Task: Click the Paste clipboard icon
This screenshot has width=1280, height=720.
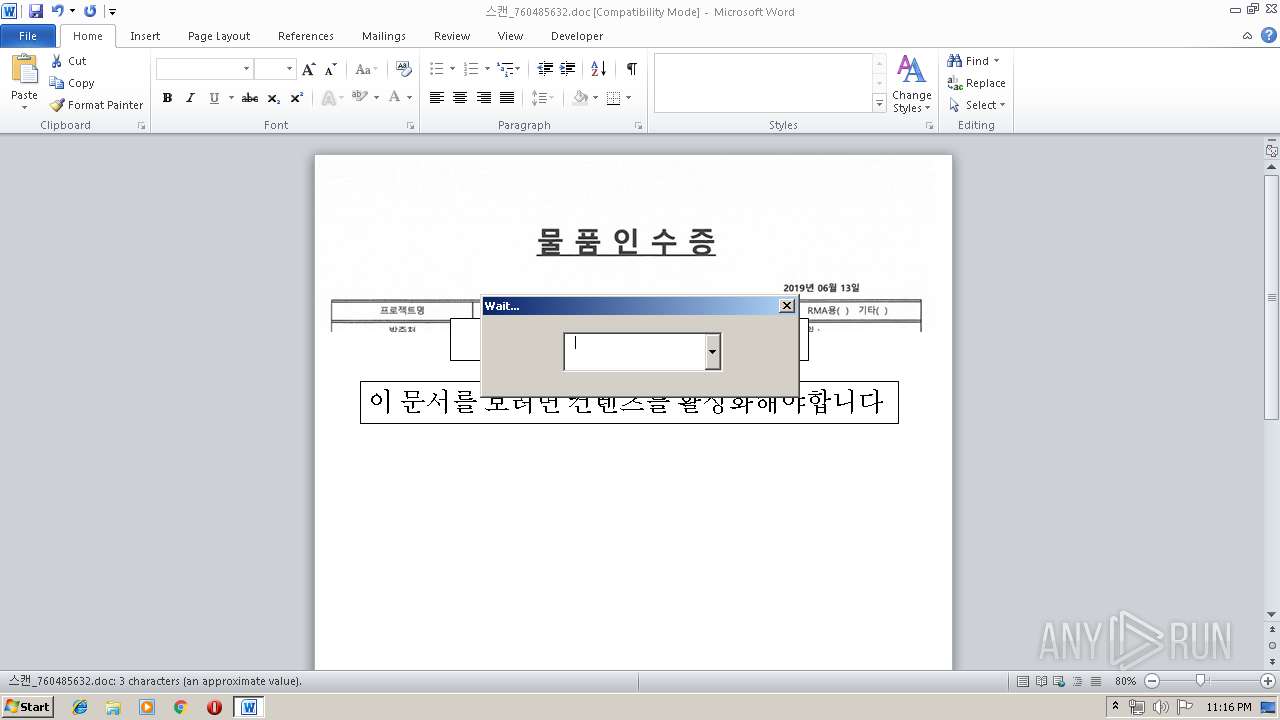Action: pyautogui.click(x=24, y=70)
